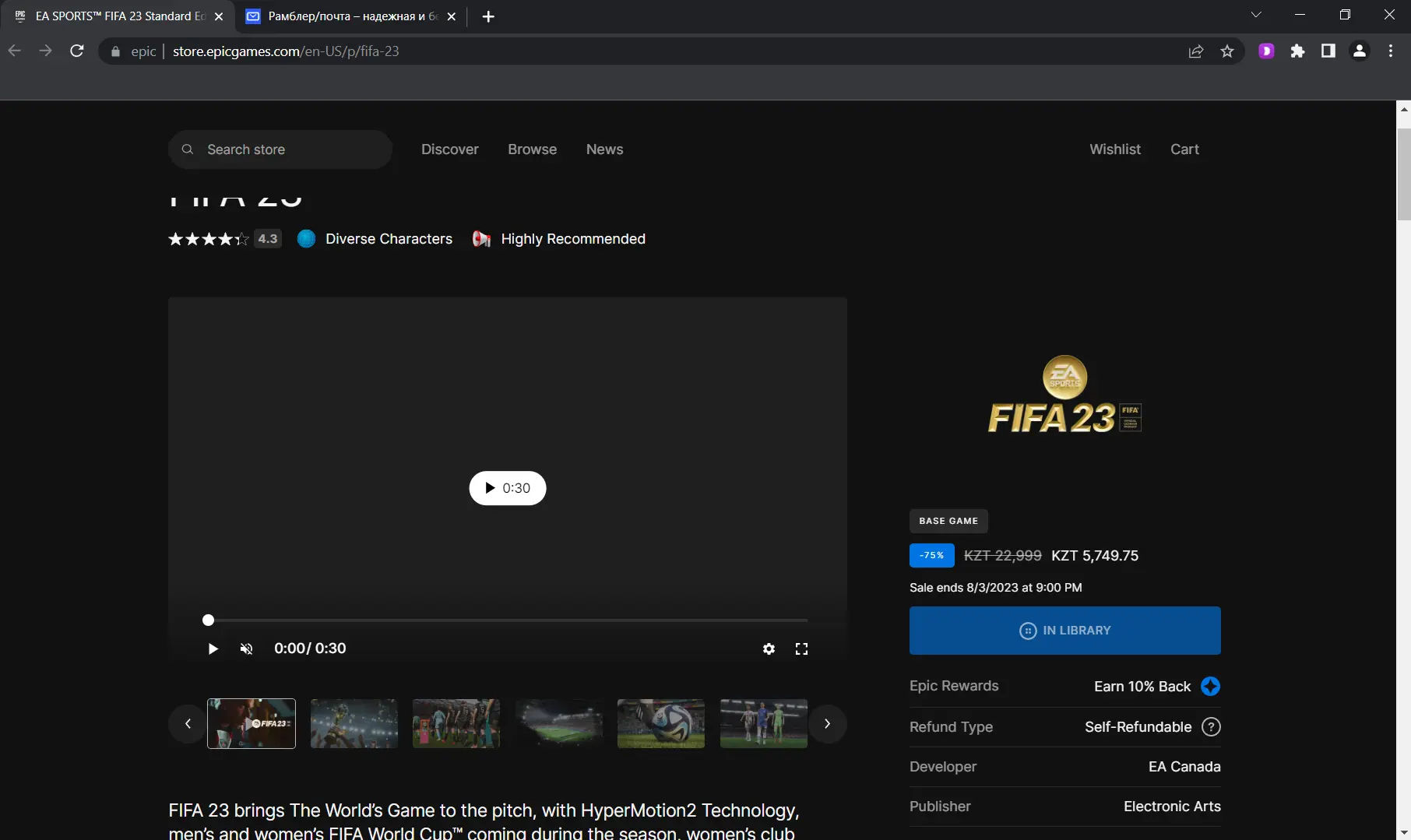Click the center 0:30 play button
Image resolution: width=1411 pixels, height=840 pixels.
point(508,488)
